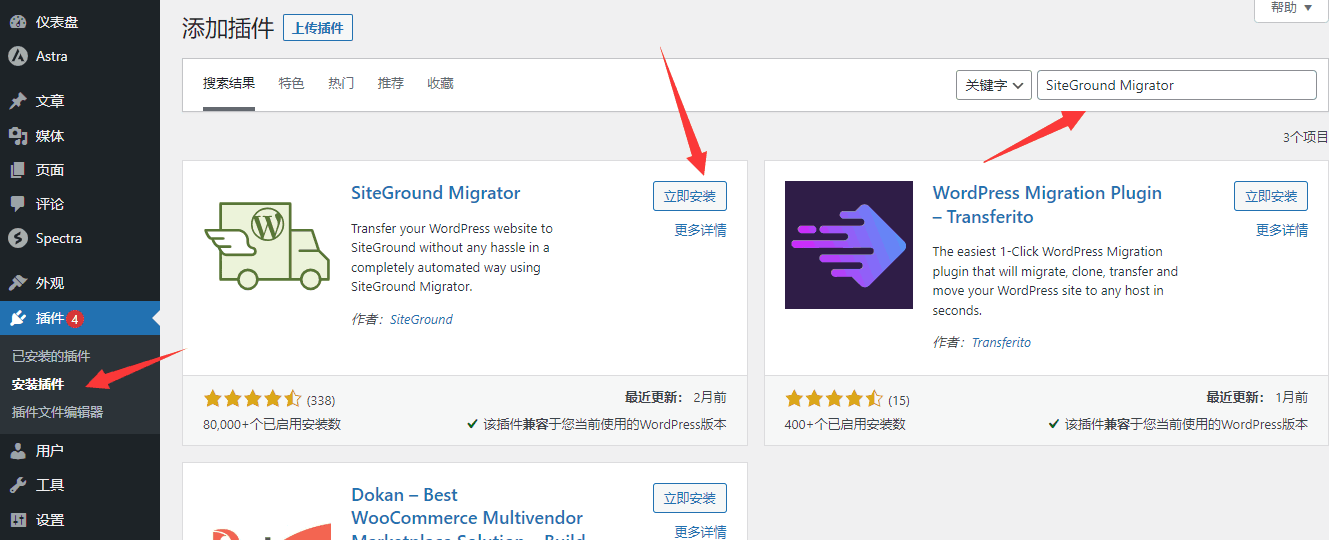Screen dimensions: 1329x540
Task: Click the Transferito plugin purple arrow thumbnail
Action: [x=849, y=245]
